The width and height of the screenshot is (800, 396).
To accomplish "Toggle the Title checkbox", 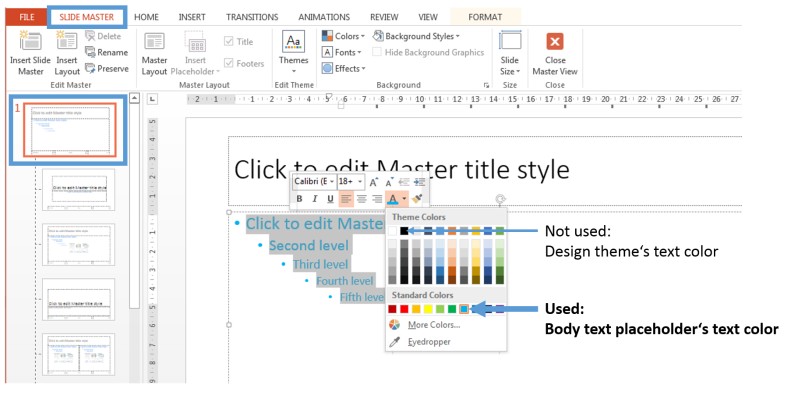I will pos(229,42).
